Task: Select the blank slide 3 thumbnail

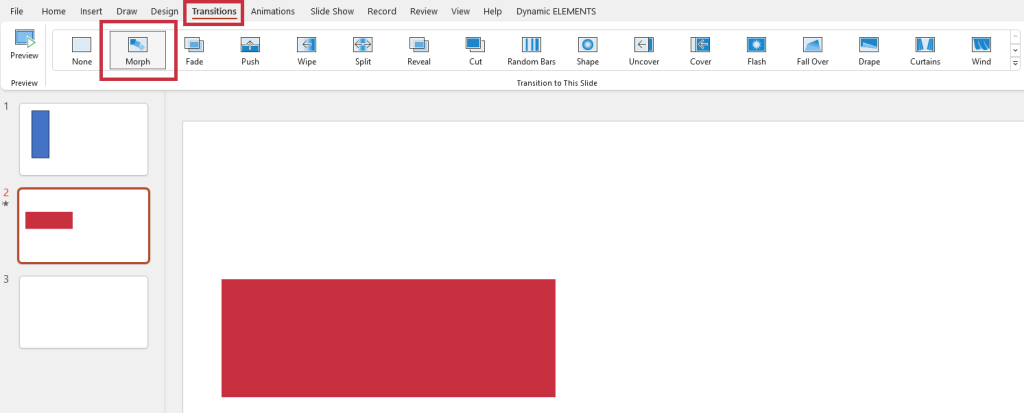Action: (x=83, y=312)
